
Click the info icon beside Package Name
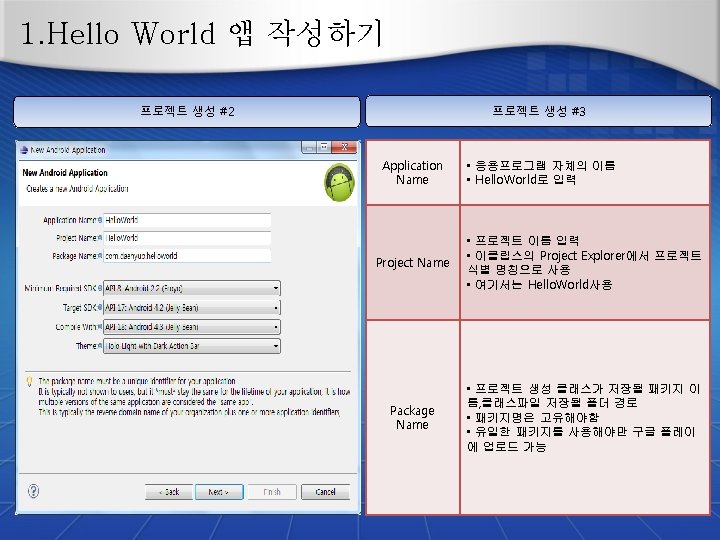100,256
